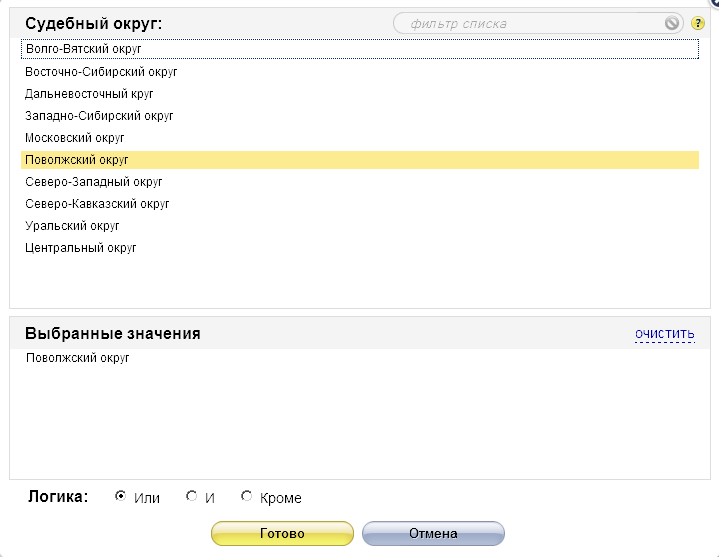Click the Отмена button
Screen dimensions: 719x557
click(x=433, y=533)
